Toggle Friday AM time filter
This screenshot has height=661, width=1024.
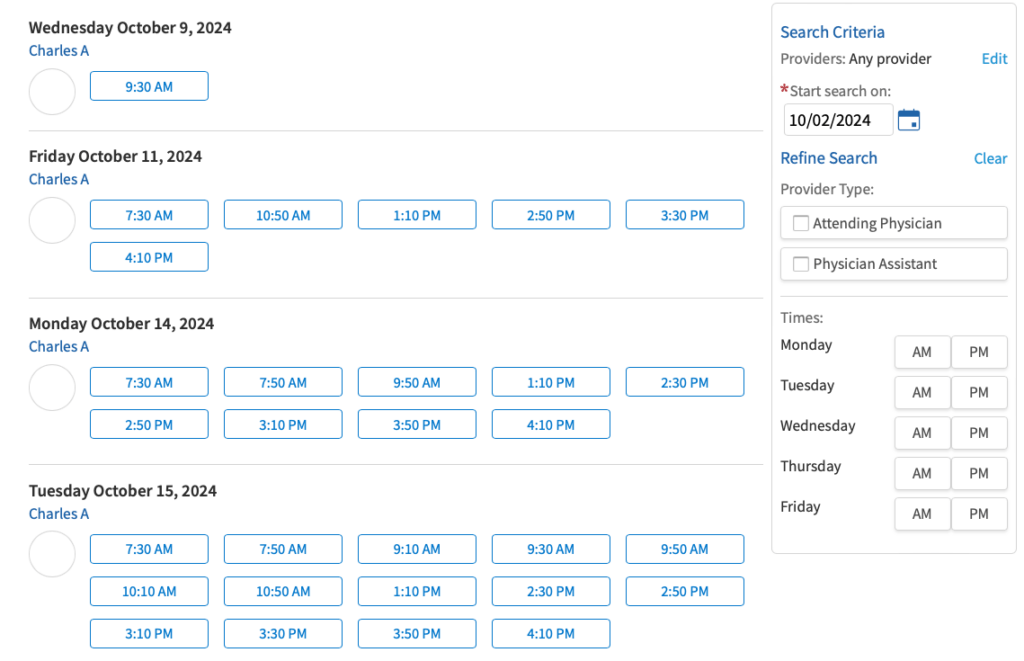click(921, 513)
